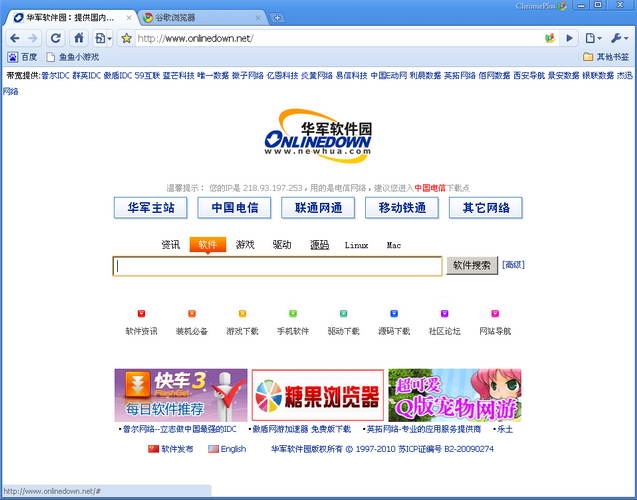
Task: Click the pink 网站导航 icon
Action: (x=495, y=314)
